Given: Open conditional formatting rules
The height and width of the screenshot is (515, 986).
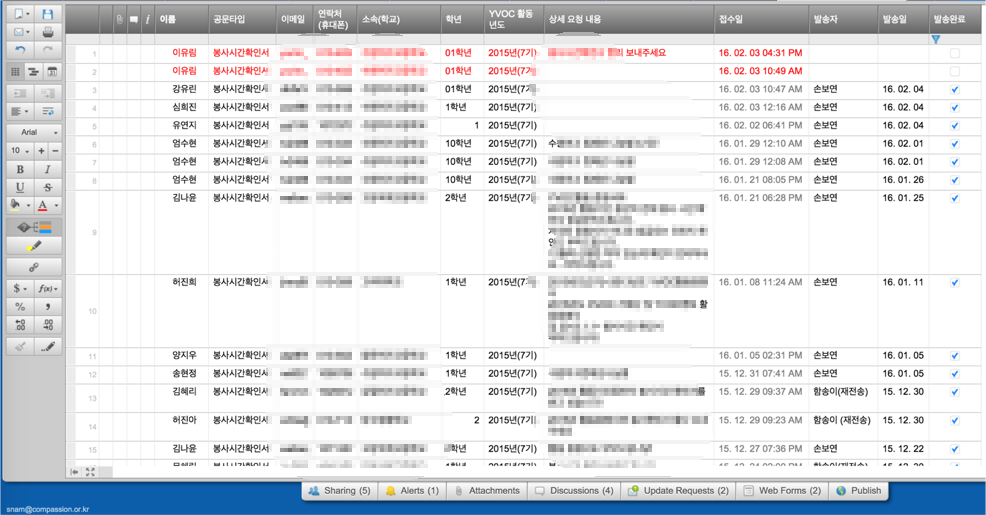Looking at the screenshot, I should (34, 227).
